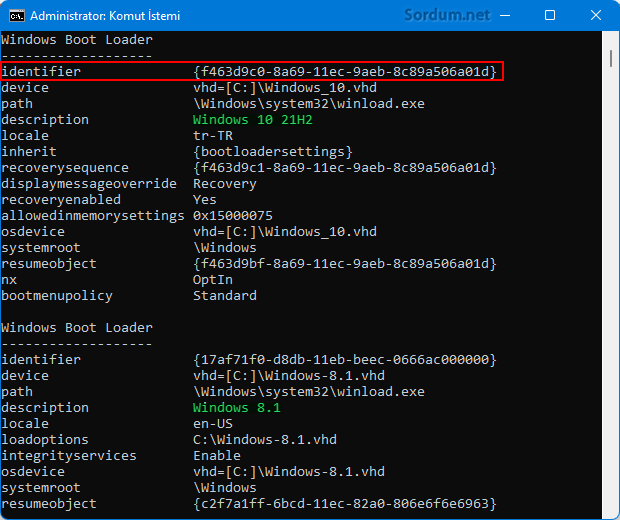Screen dimensions: 620x520
Task: Click the bootmenupolicy label
Action: [57, 296]
